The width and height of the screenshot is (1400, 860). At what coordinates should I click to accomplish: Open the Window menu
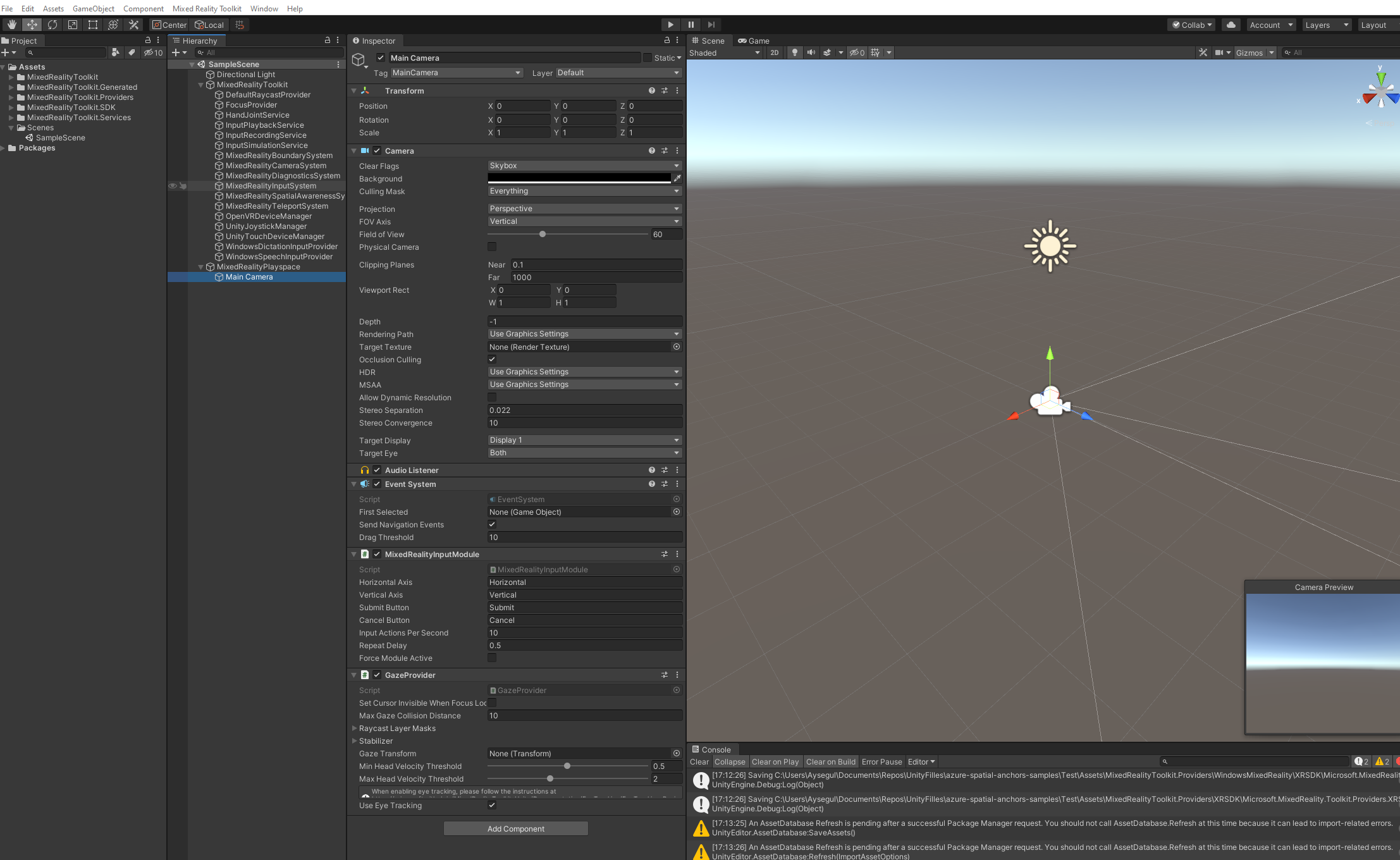point(264,8)
